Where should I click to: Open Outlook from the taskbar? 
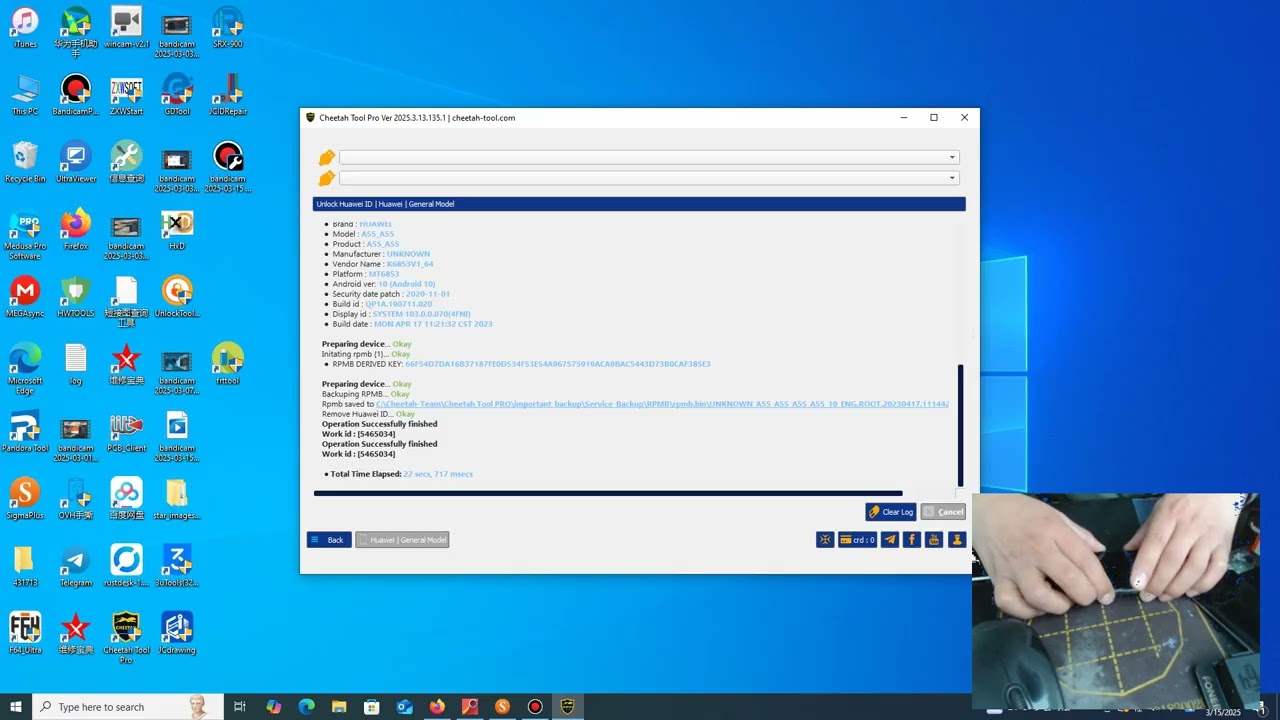(x=404, y=707)
